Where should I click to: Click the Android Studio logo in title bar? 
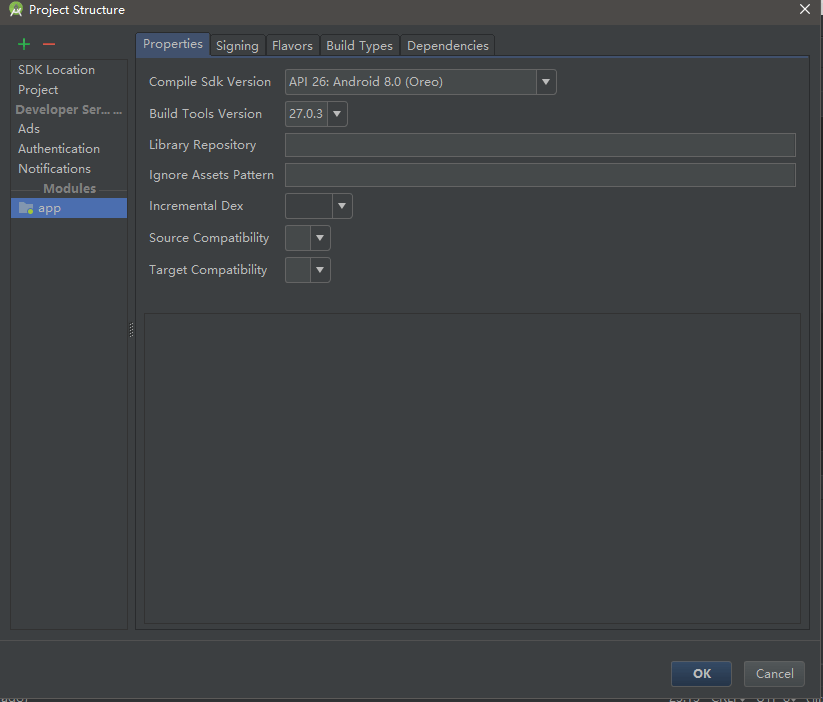[x=16, y=9]
